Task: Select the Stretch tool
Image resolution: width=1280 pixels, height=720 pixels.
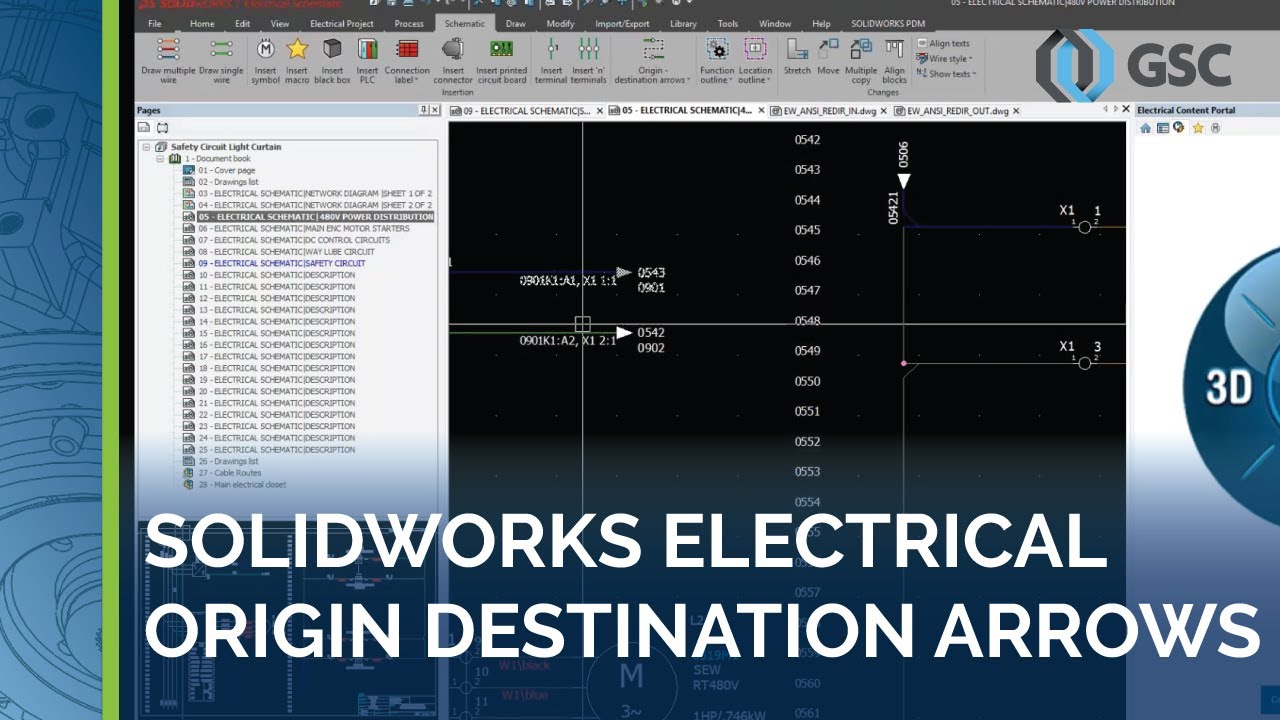Action: (x=797, y=58)
